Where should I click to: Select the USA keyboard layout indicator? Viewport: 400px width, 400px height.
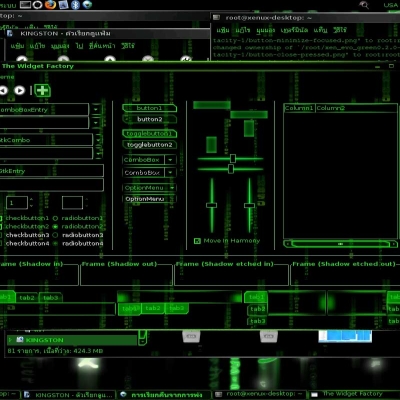click(390, 5)
